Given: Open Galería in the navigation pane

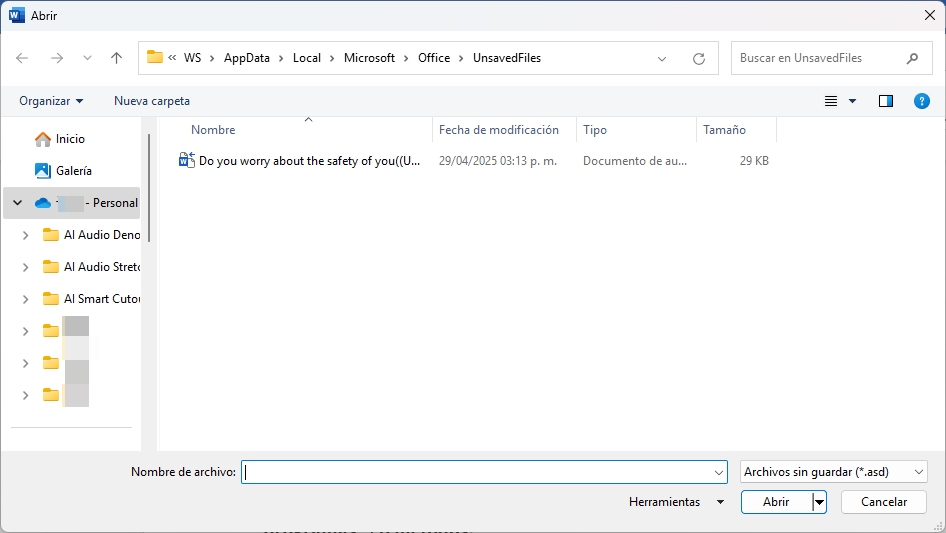Looking at the screenshot, I should 74,171.
